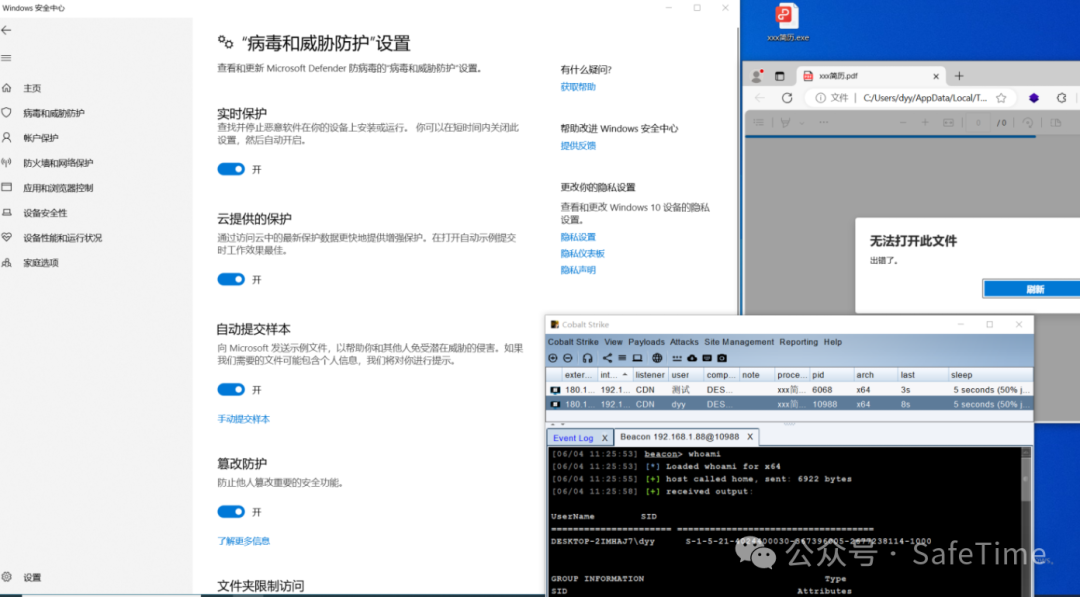Show session table view list icon
This screenshot has height=597, width=1080.
(x=622, y=358)
